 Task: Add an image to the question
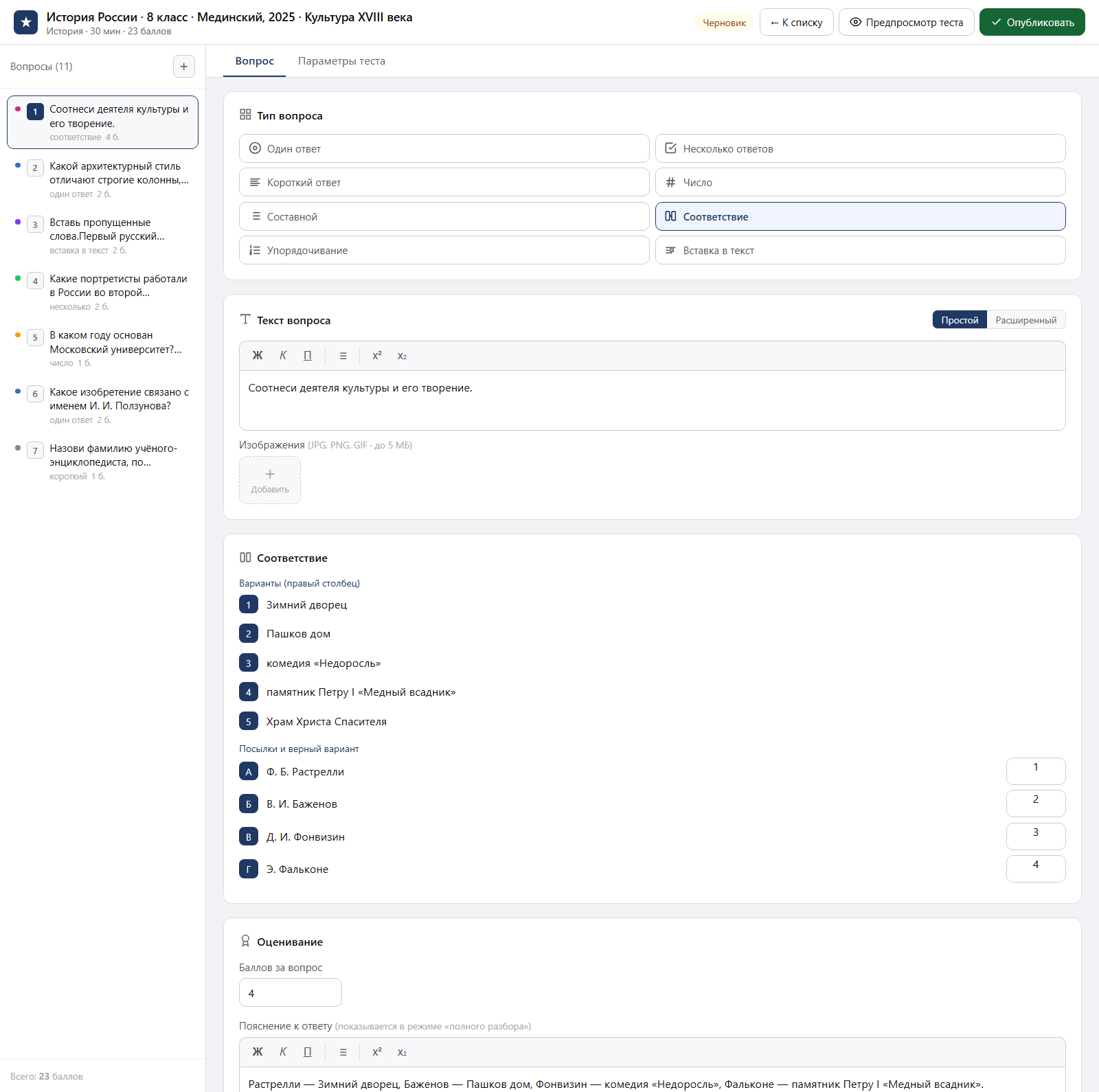(x=270, y=480)
